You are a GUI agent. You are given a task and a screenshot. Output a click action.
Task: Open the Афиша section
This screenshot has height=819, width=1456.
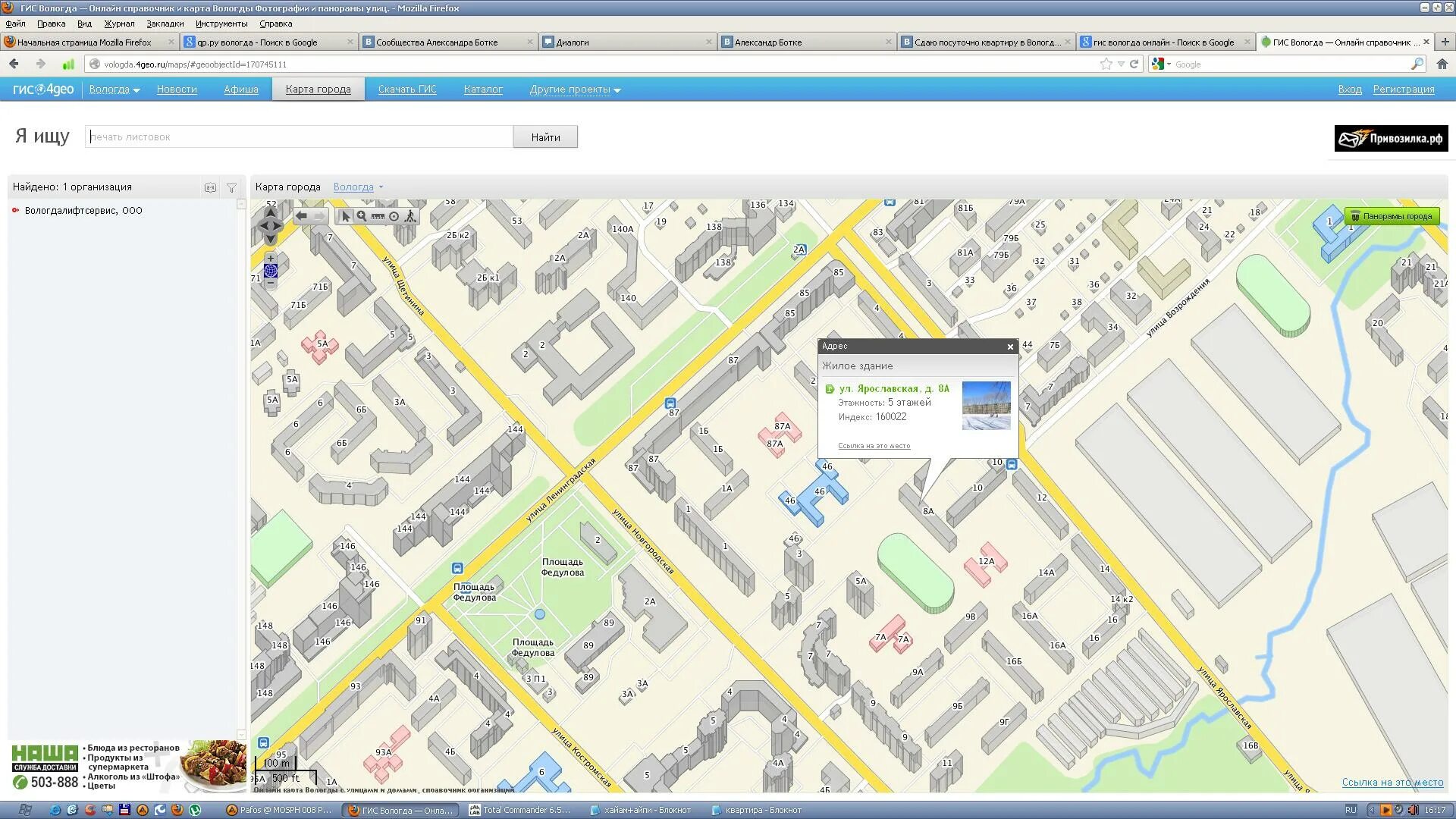[x=241, y=89]
